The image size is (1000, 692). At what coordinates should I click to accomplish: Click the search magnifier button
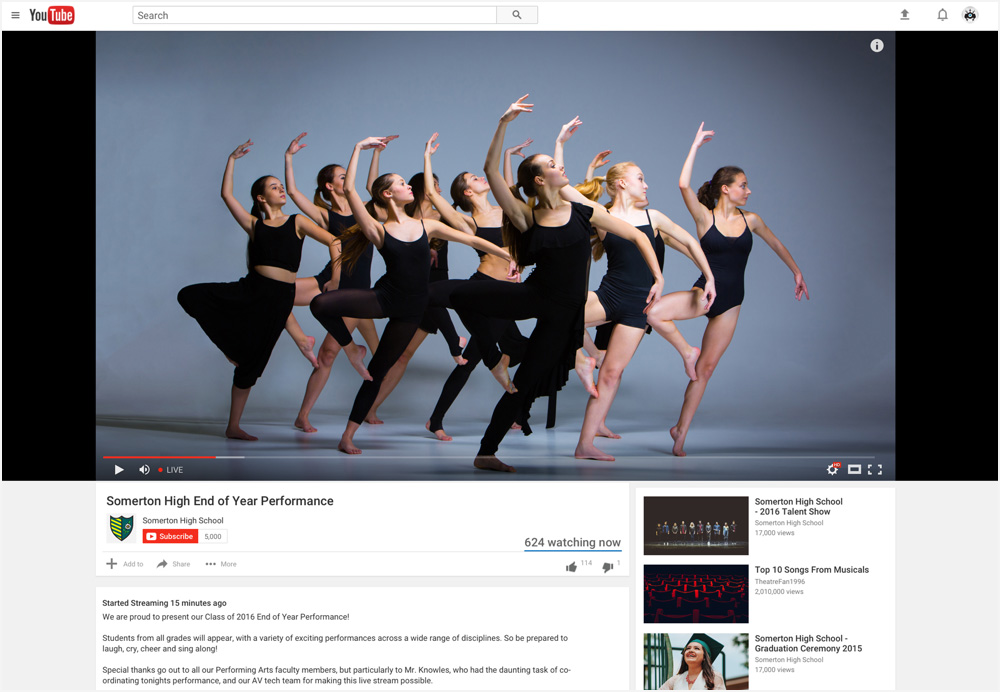(517, 15)
